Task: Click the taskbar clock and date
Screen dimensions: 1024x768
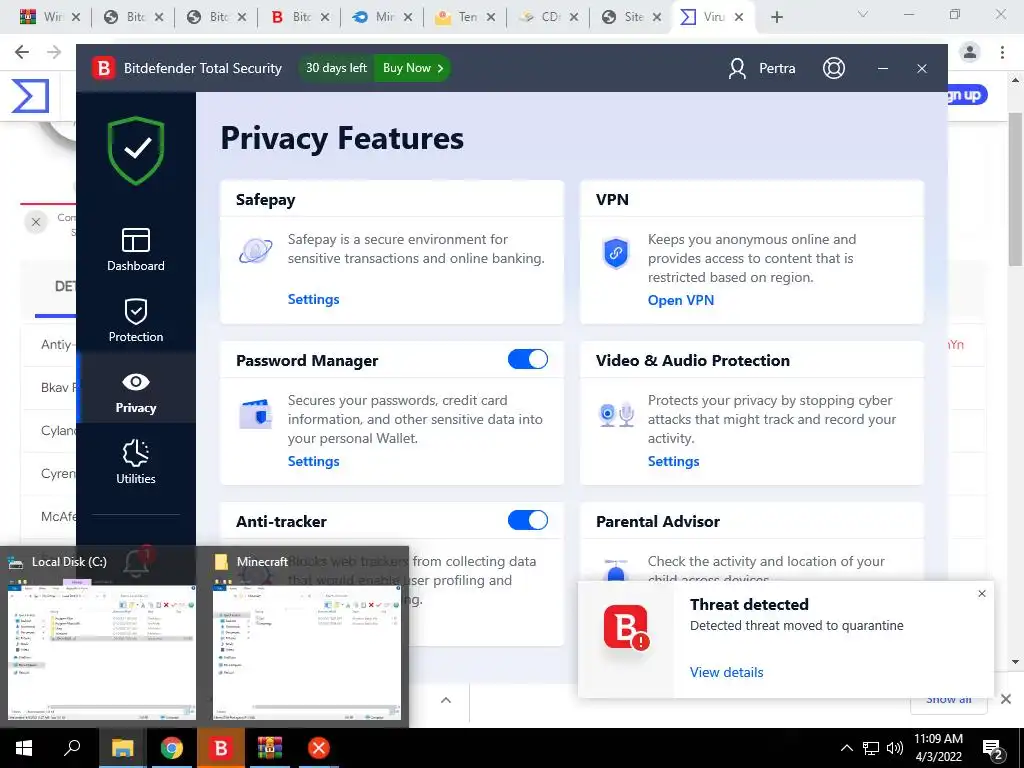Action: pyautogui.click(x=938, y=748)
